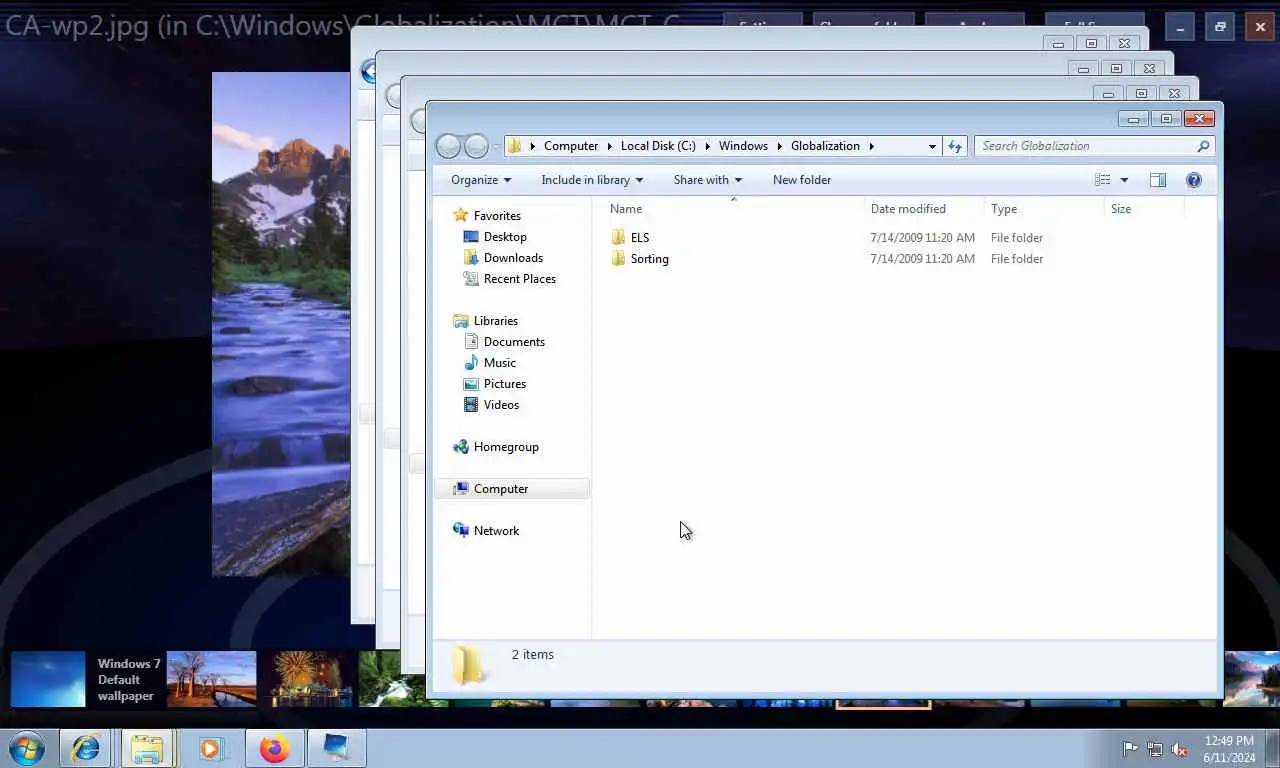
Task: Open Windows Media Player from the taskbar
Action: [x=210, y=748]
